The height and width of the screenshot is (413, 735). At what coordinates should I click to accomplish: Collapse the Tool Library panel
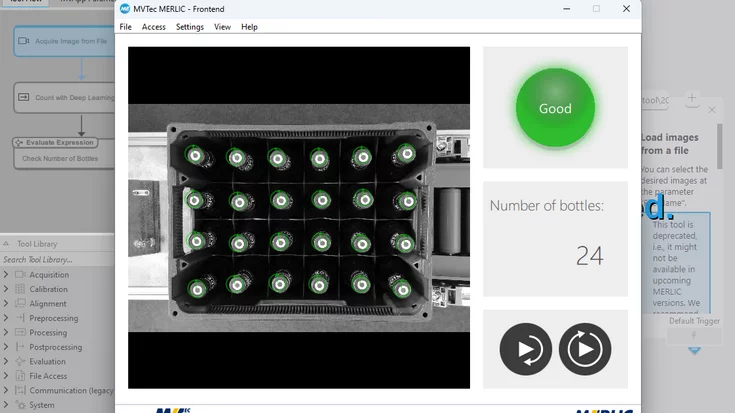(x=7, y=244)
